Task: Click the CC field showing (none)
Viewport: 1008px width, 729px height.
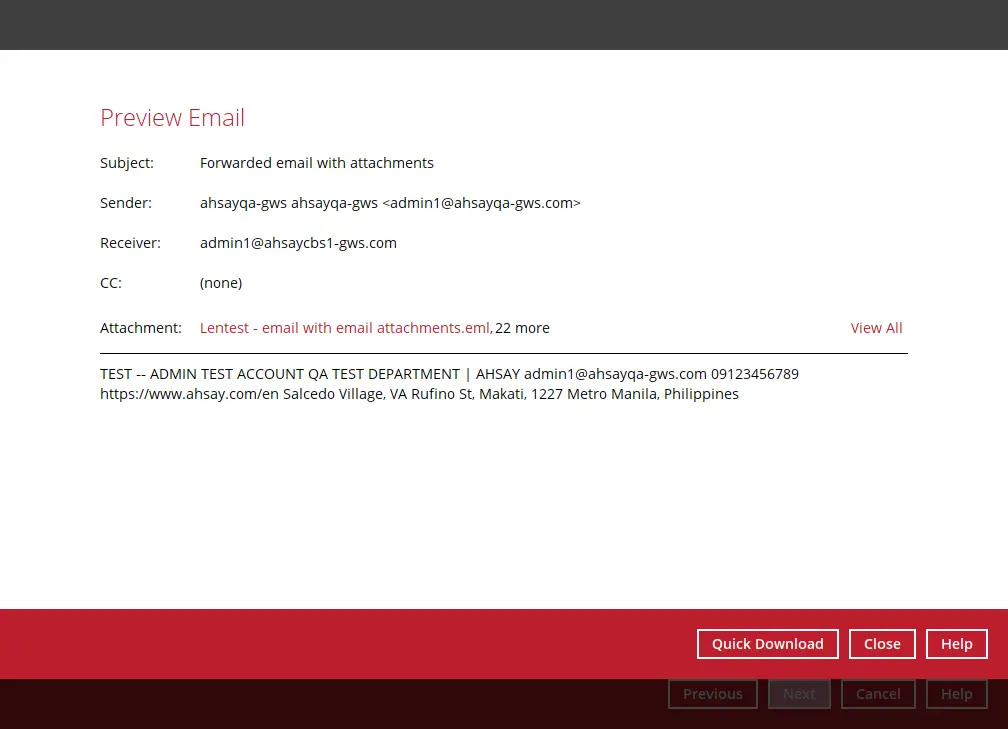Action: [x=221, y=282]
